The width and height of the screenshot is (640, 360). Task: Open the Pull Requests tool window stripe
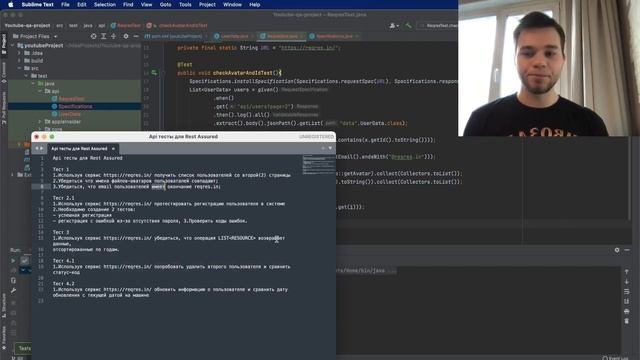pos(4,108)
